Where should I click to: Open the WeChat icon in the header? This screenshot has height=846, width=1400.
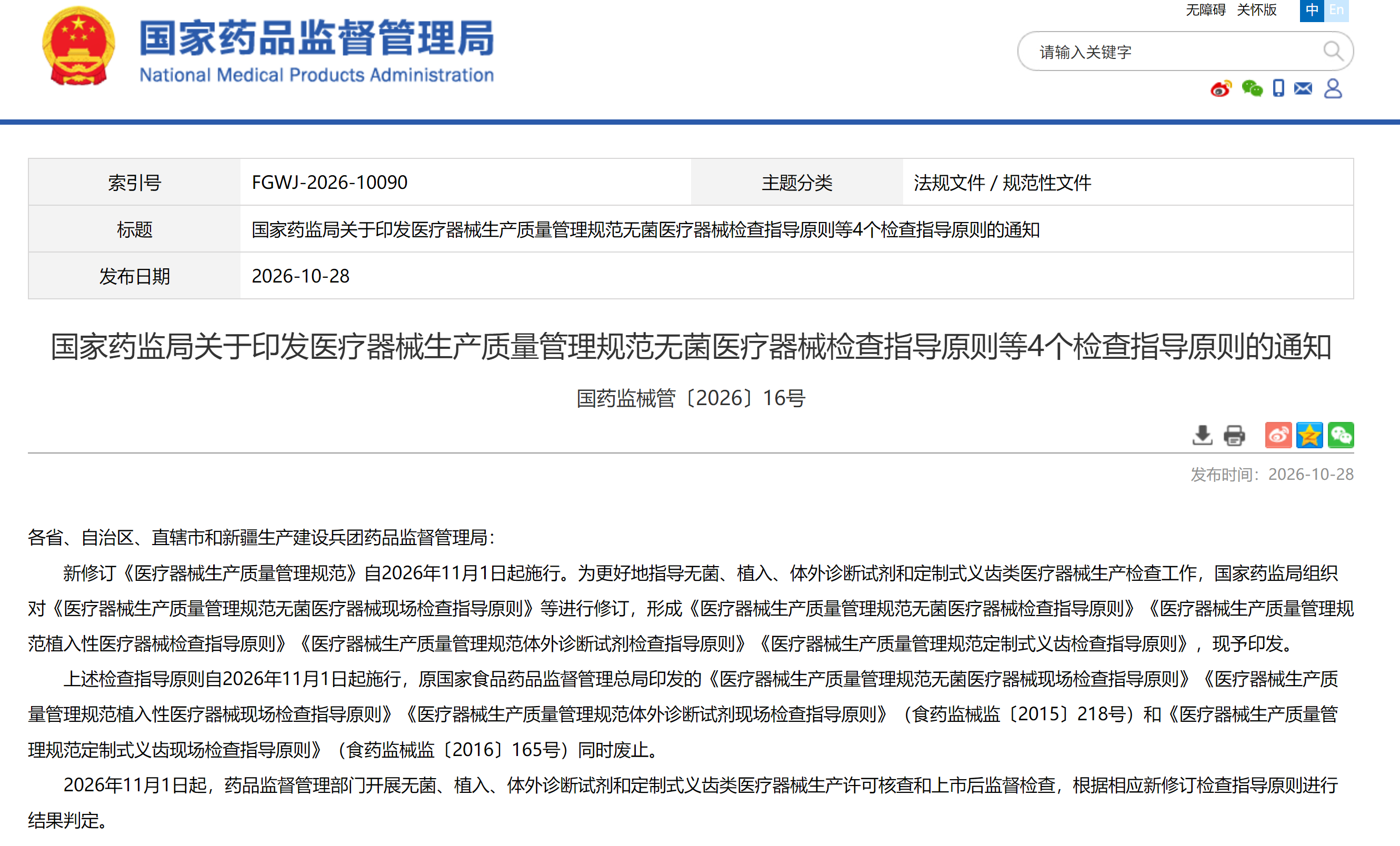(x=1252, y=88)
